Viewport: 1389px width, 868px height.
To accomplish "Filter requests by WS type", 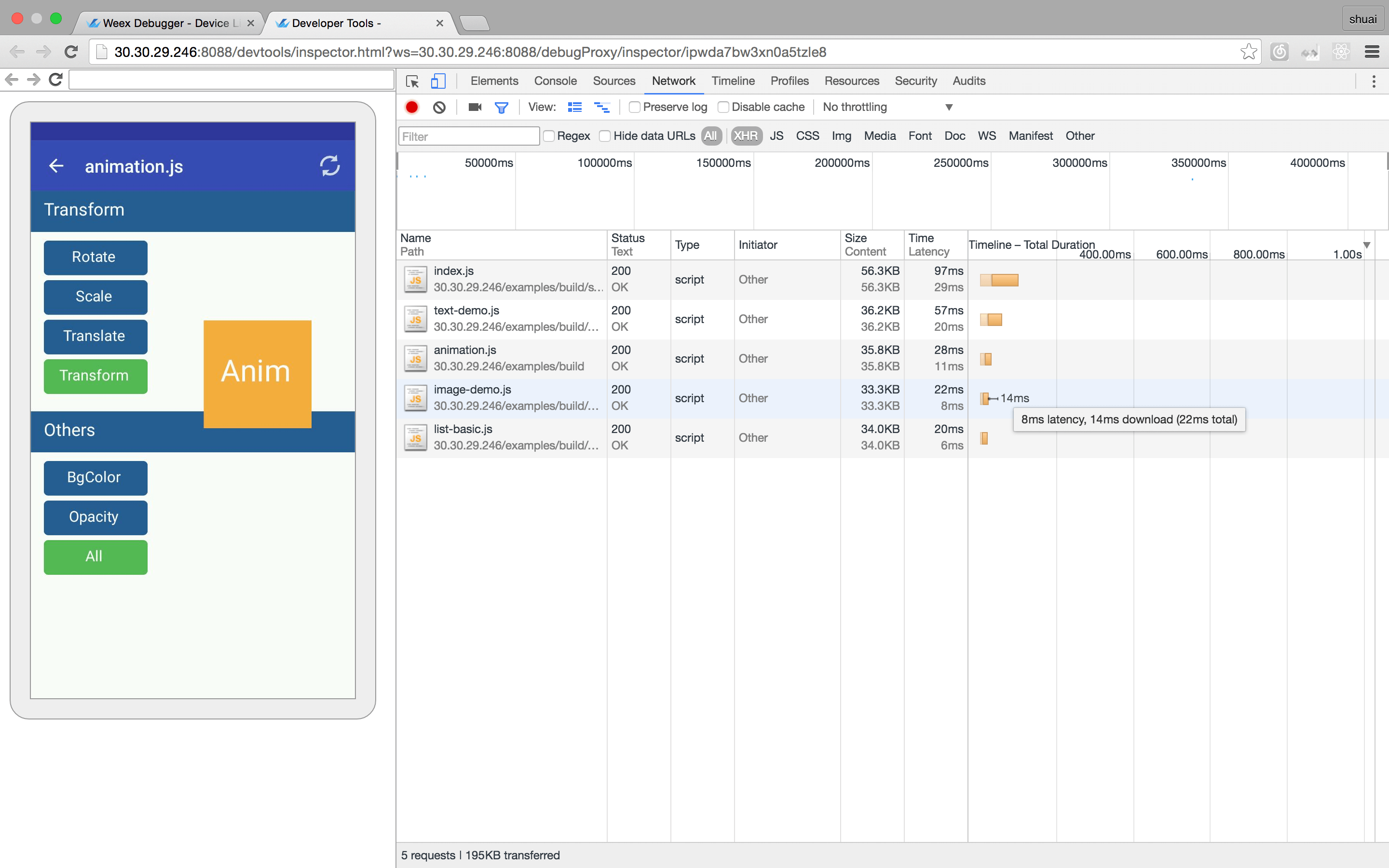I will (x=987, y=136).
